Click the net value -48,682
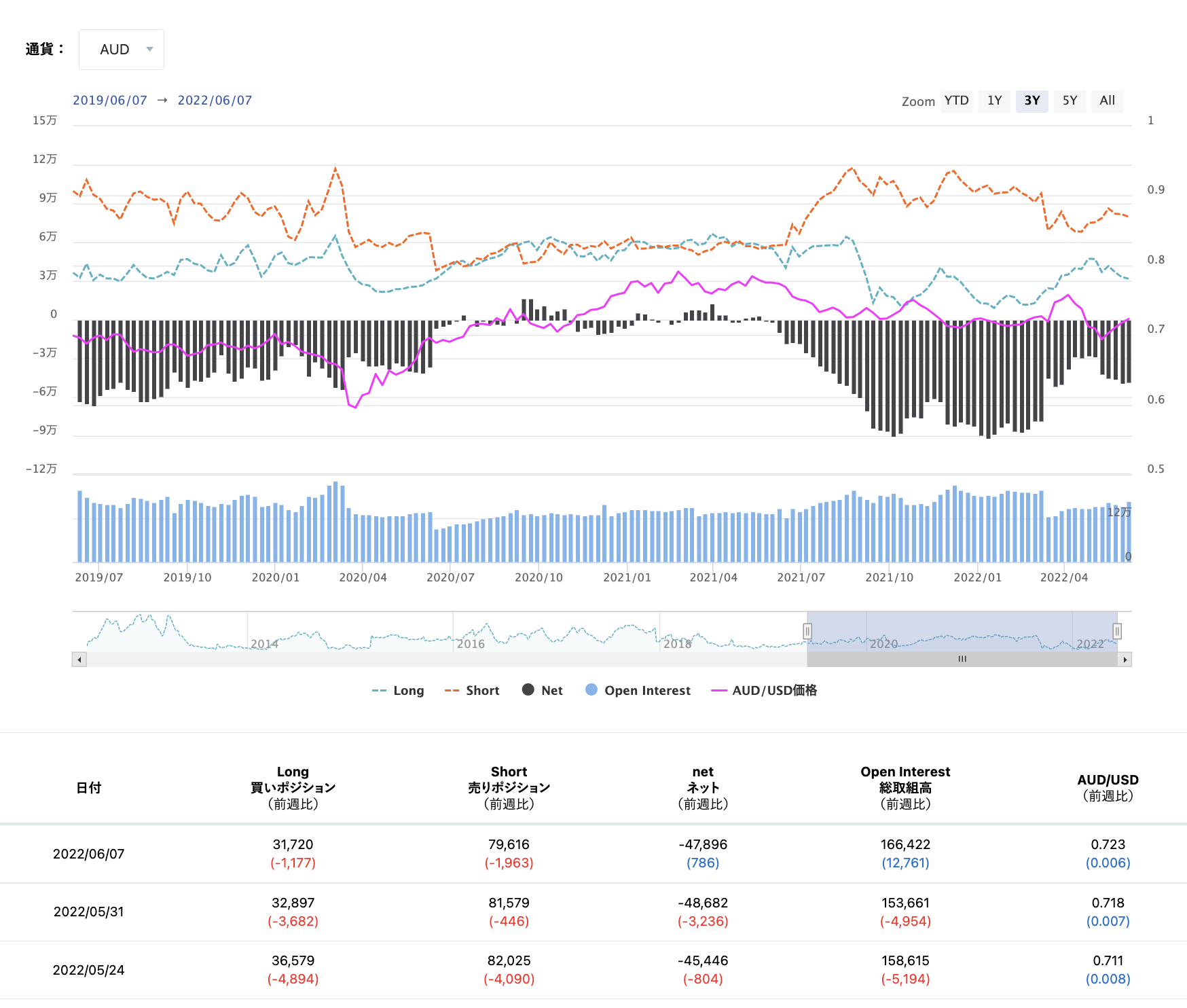 point(703,903)
